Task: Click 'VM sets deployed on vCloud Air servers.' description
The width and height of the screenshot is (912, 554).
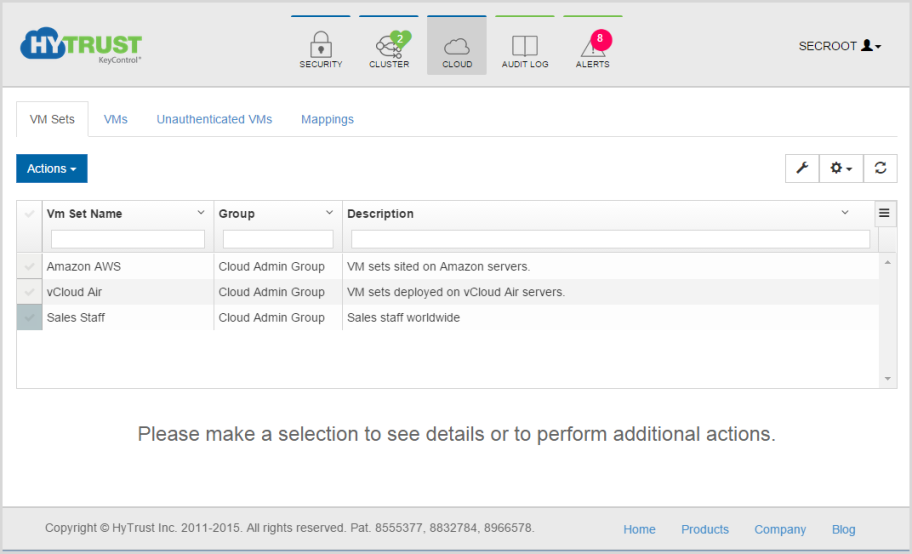Action: click(456, 292)
